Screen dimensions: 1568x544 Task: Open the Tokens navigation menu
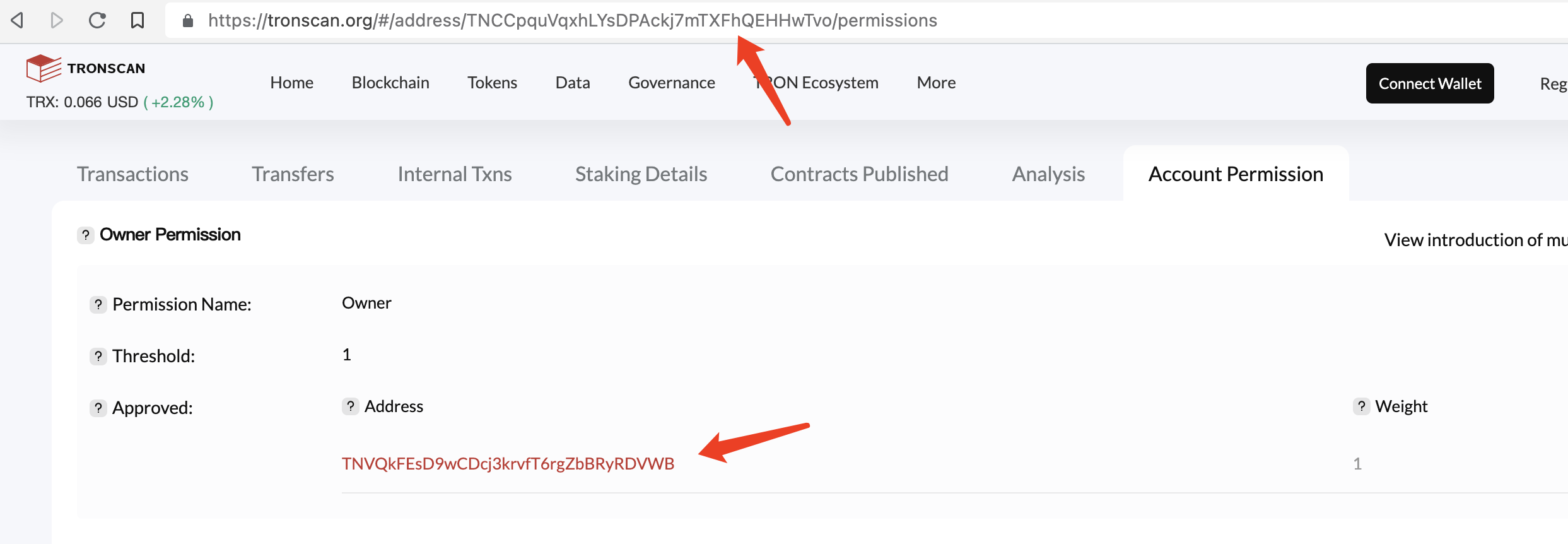tap(492, 83)
